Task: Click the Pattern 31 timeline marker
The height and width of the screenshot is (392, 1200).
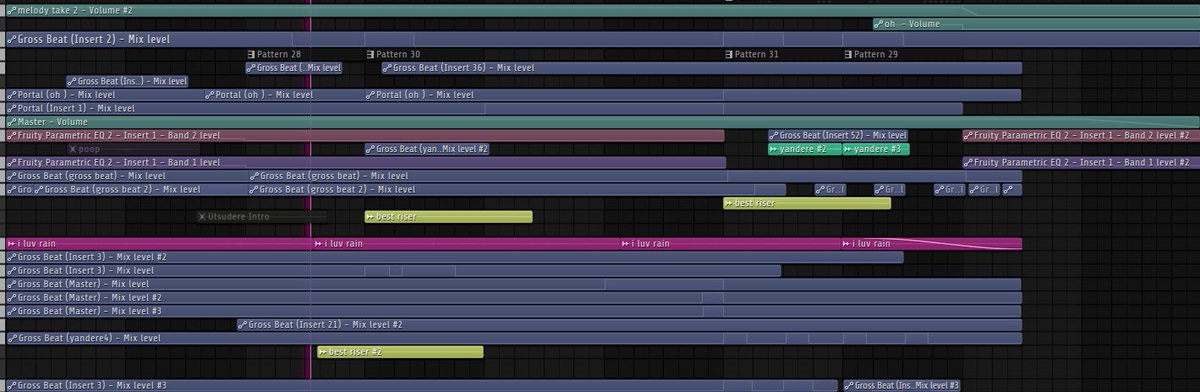Action: (752, 54)
